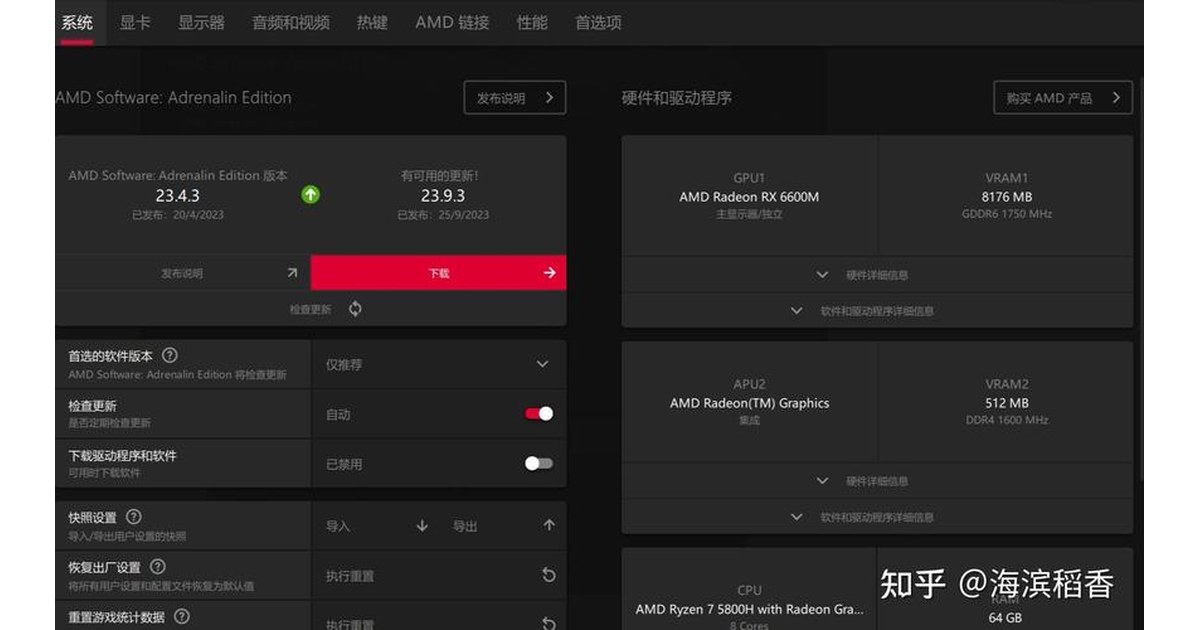
Task: Click the reset icon in 恢复出厂设置 row
Action: (x=548, y=575)
